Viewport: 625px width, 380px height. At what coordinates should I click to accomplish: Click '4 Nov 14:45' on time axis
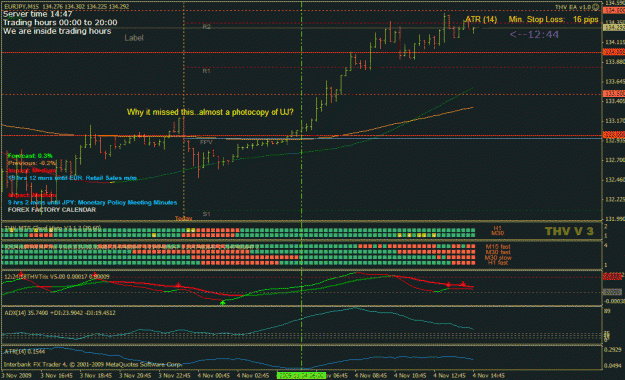[x=489, y=376]
